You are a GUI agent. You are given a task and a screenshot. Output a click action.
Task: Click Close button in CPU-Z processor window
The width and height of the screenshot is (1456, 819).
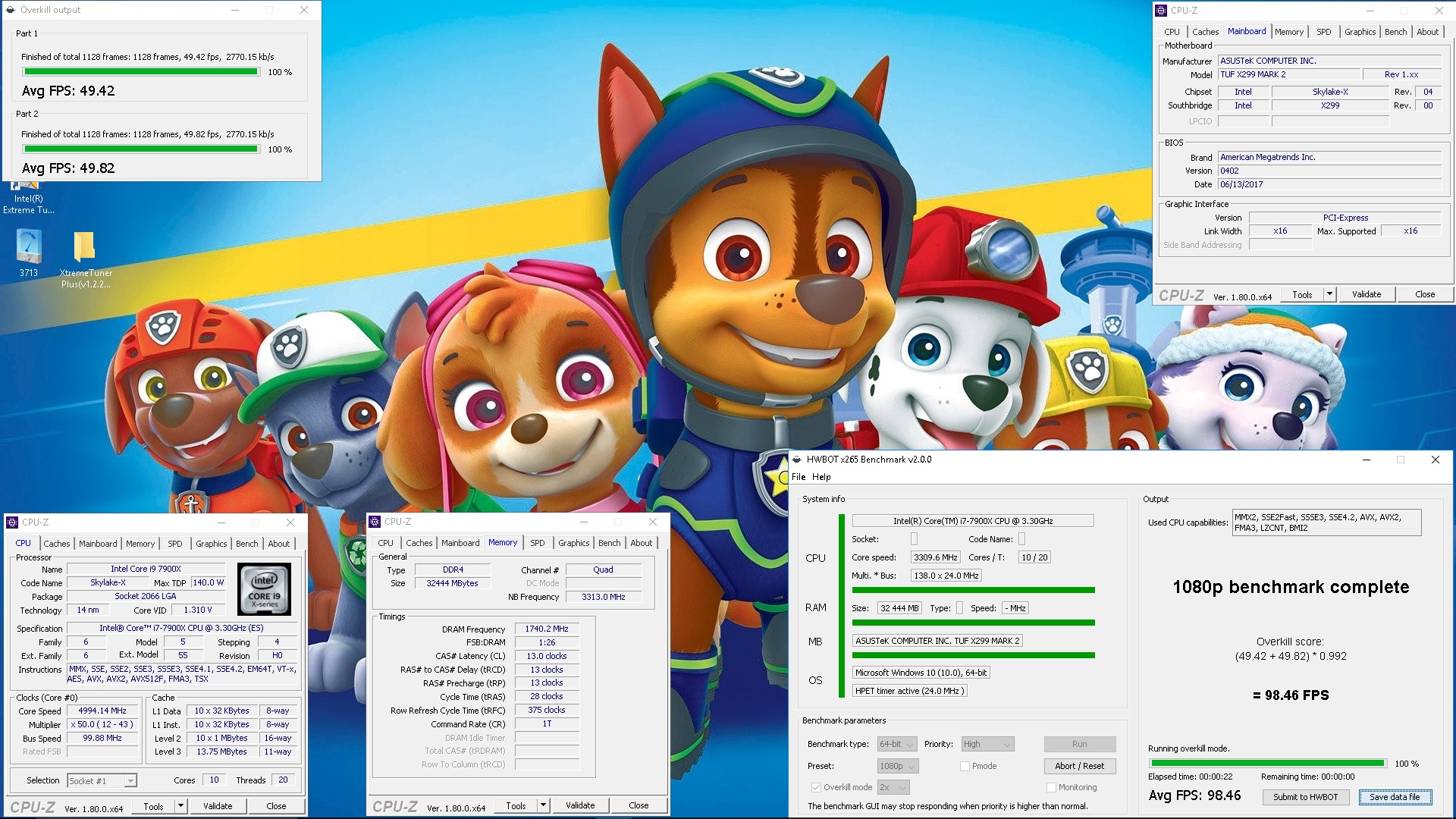pyautogui.click(x=276, y=806)
